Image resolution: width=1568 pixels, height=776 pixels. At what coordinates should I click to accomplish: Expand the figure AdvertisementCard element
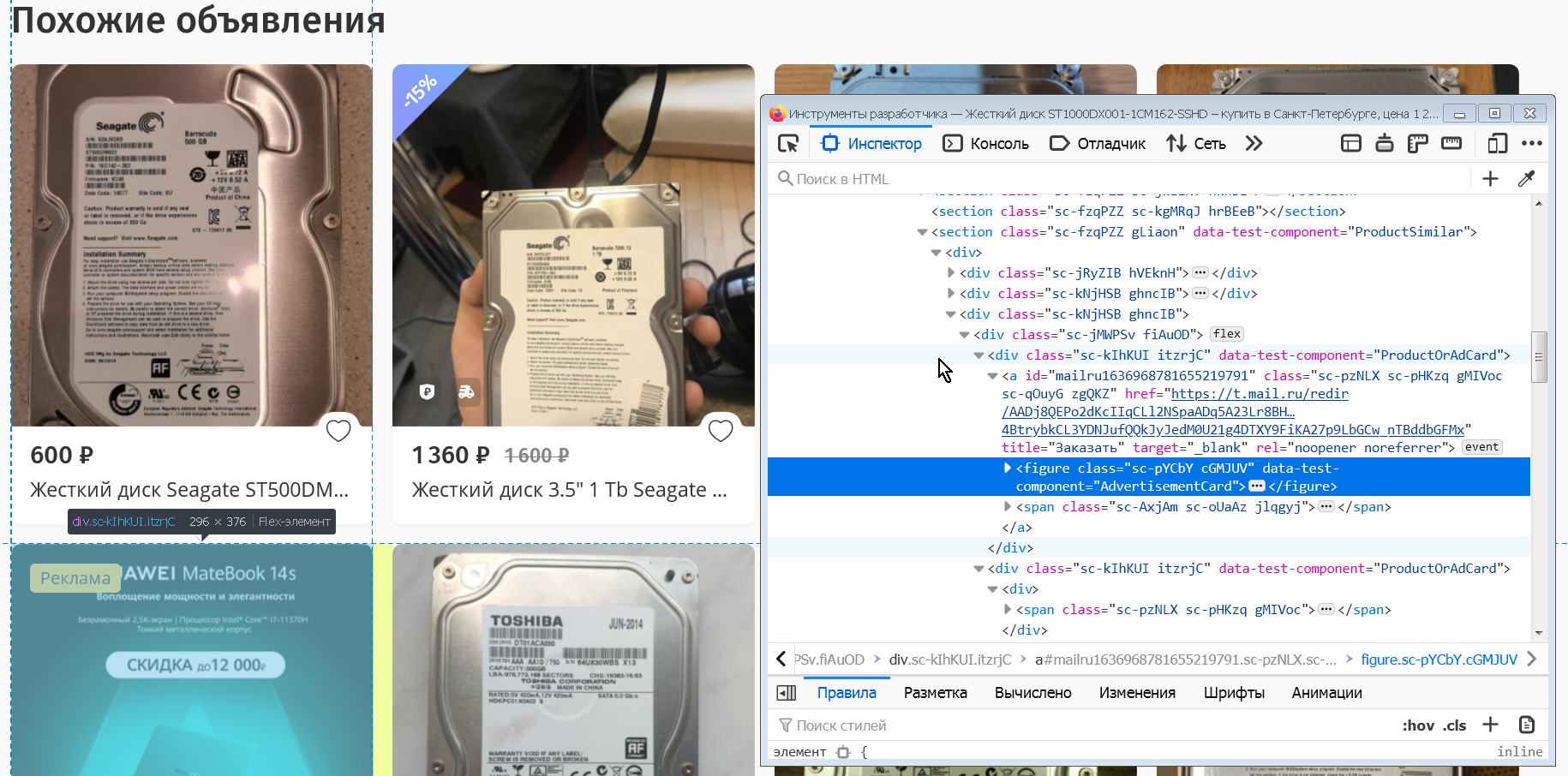pos(1008,468)
